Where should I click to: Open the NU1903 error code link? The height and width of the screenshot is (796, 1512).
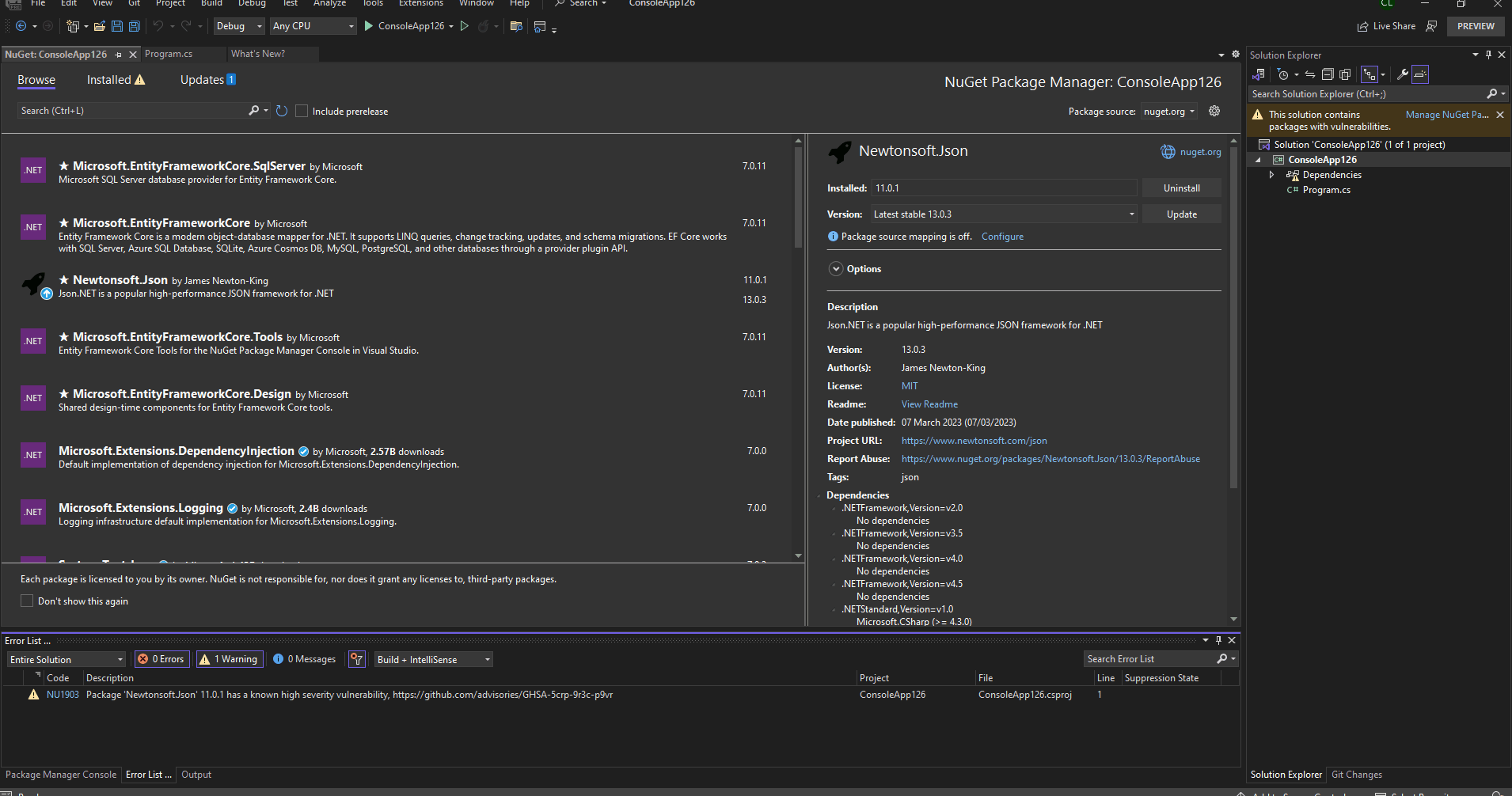click(x=63, y=695)
